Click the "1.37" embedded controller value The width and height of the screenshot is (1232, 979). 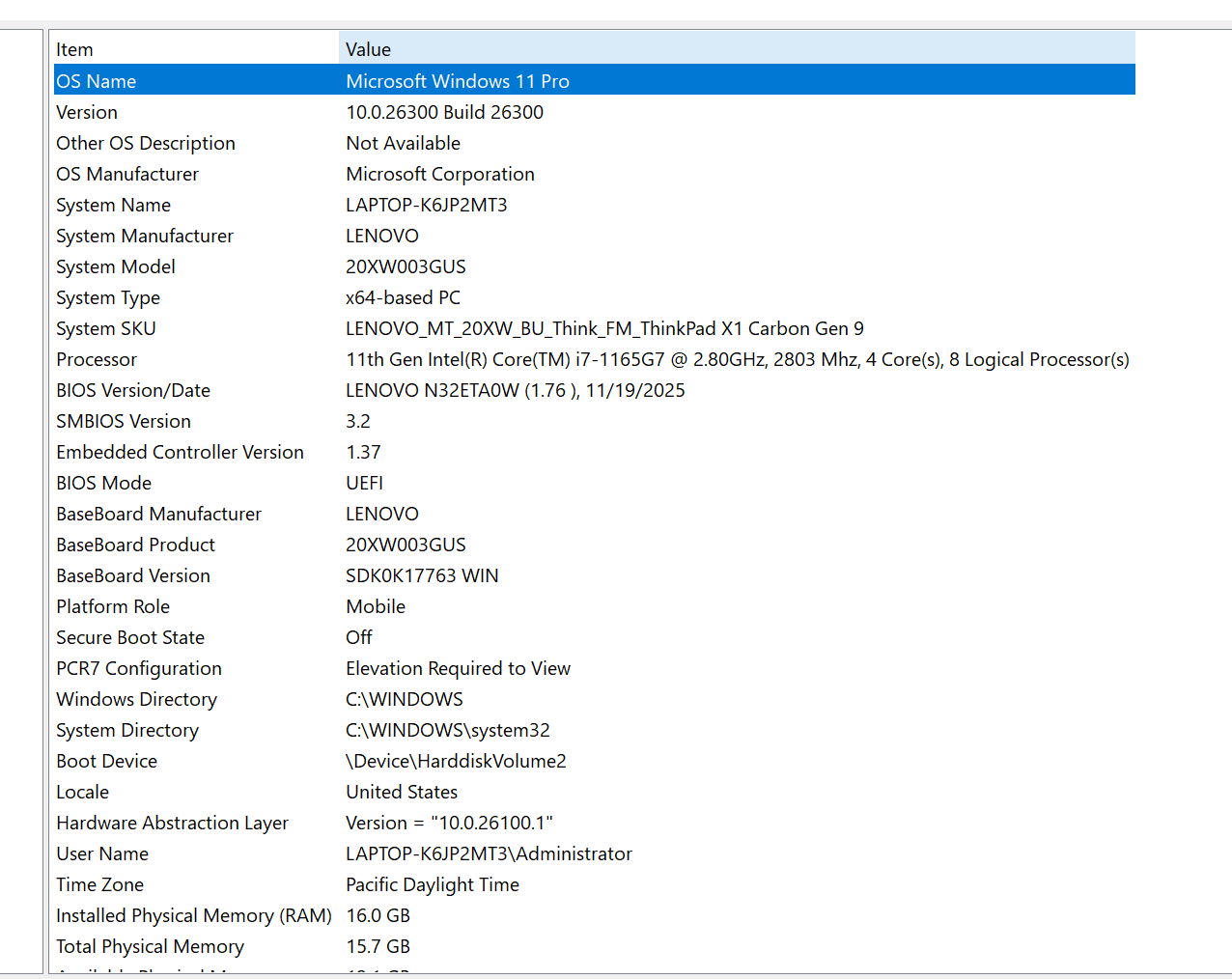(363, 452)
